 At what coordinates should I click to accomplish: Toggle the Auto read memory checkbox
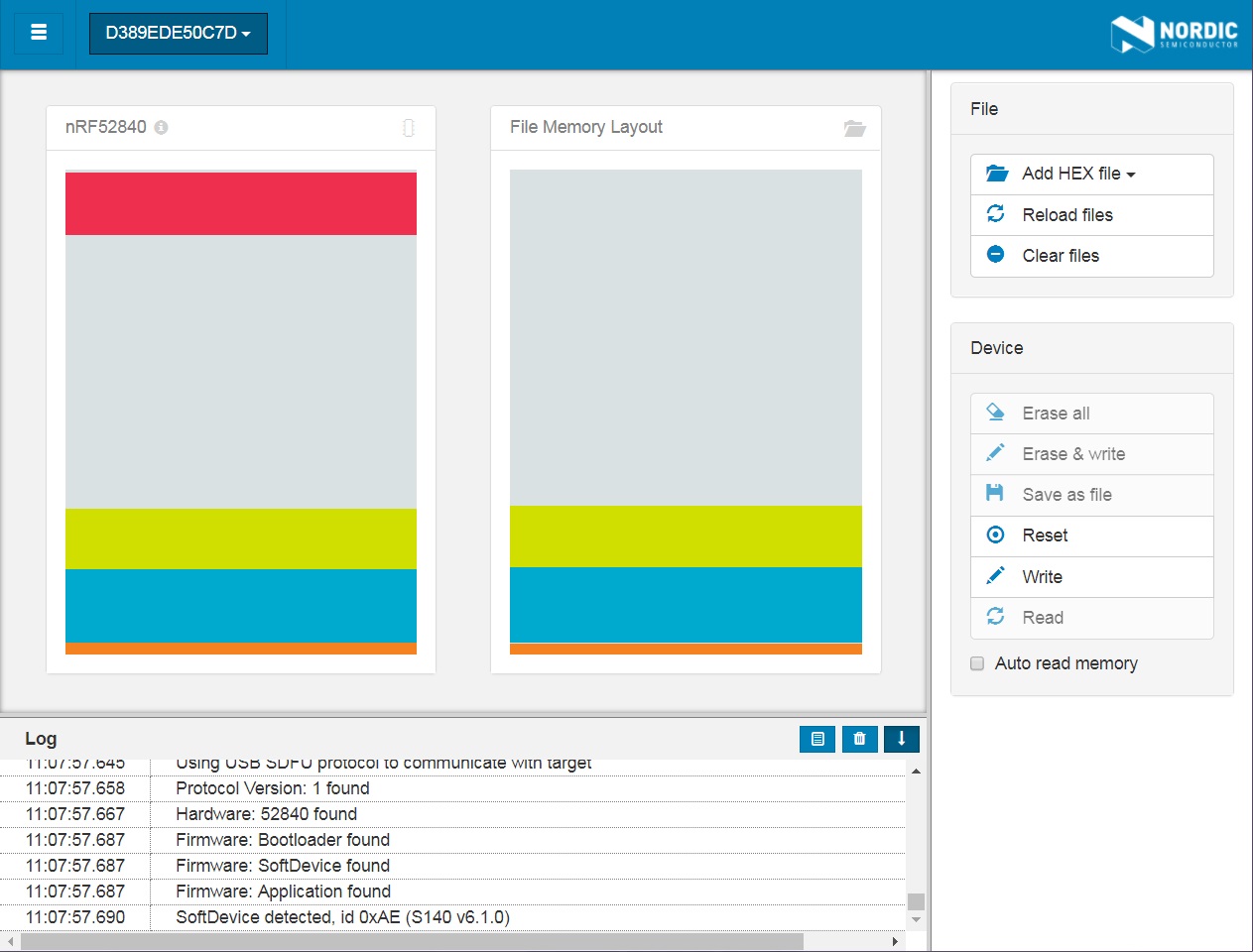pyautogui.click(x=977, y=663)
